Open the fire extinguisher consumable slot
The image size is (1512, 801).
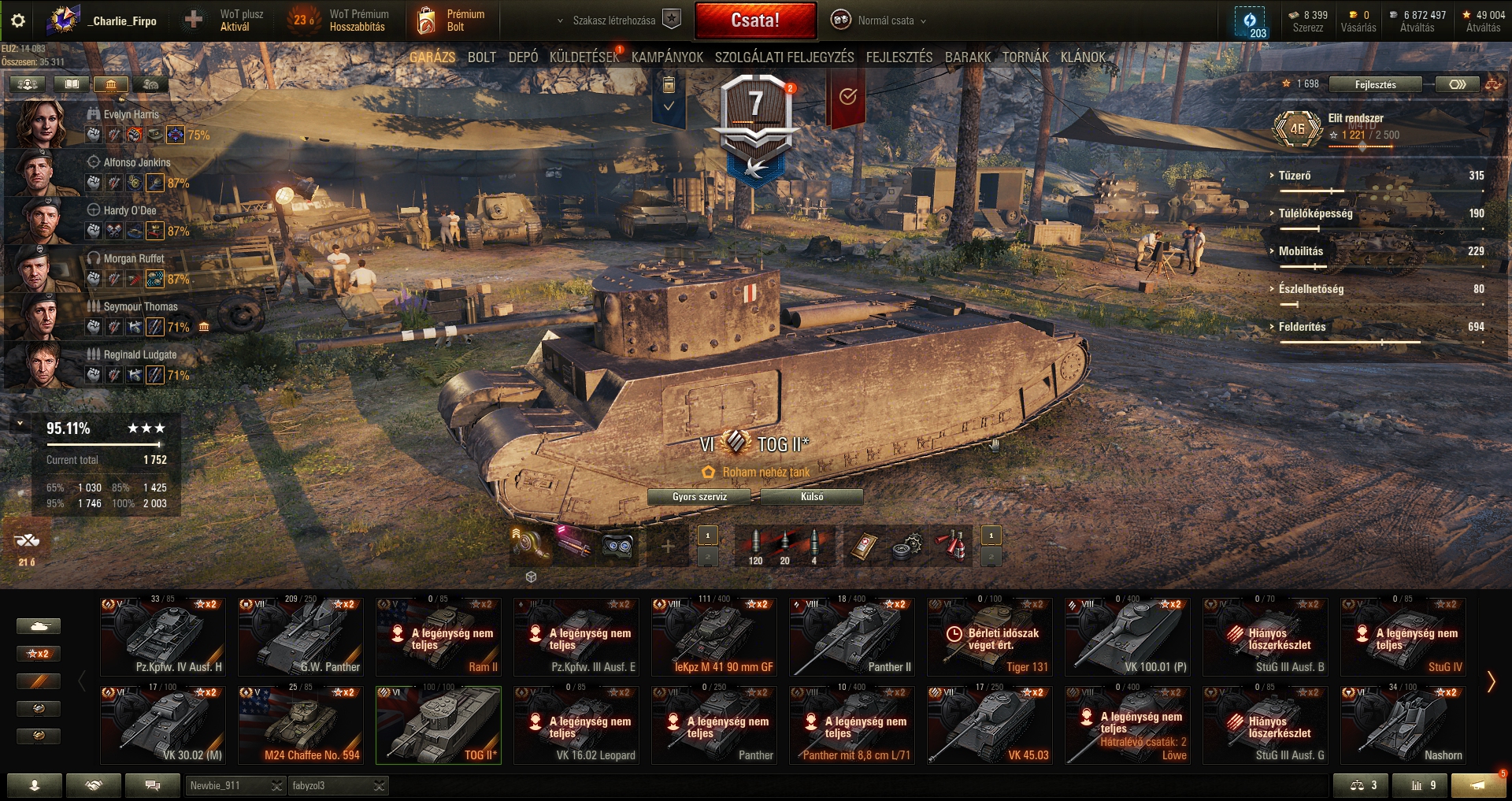point(952,545)
